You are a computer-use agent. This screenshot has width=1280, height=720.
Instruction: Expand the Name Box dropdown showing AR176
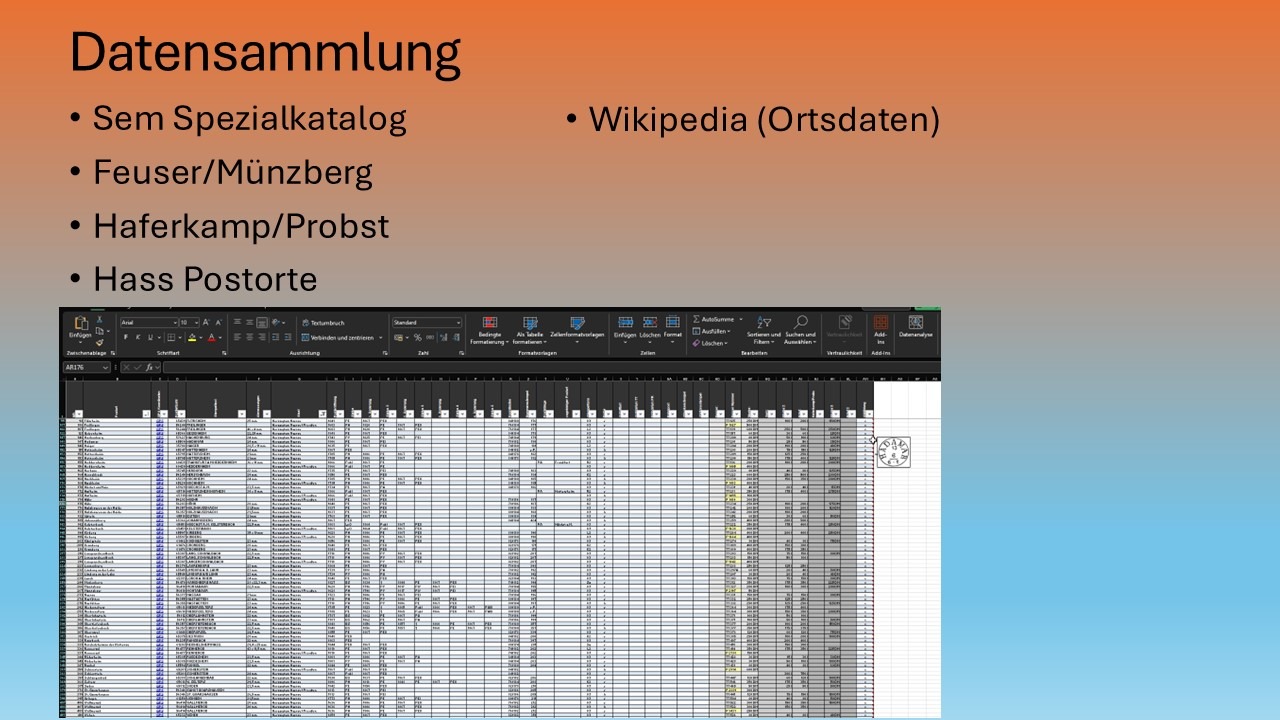pyautogui.click(x=105, y=368)
